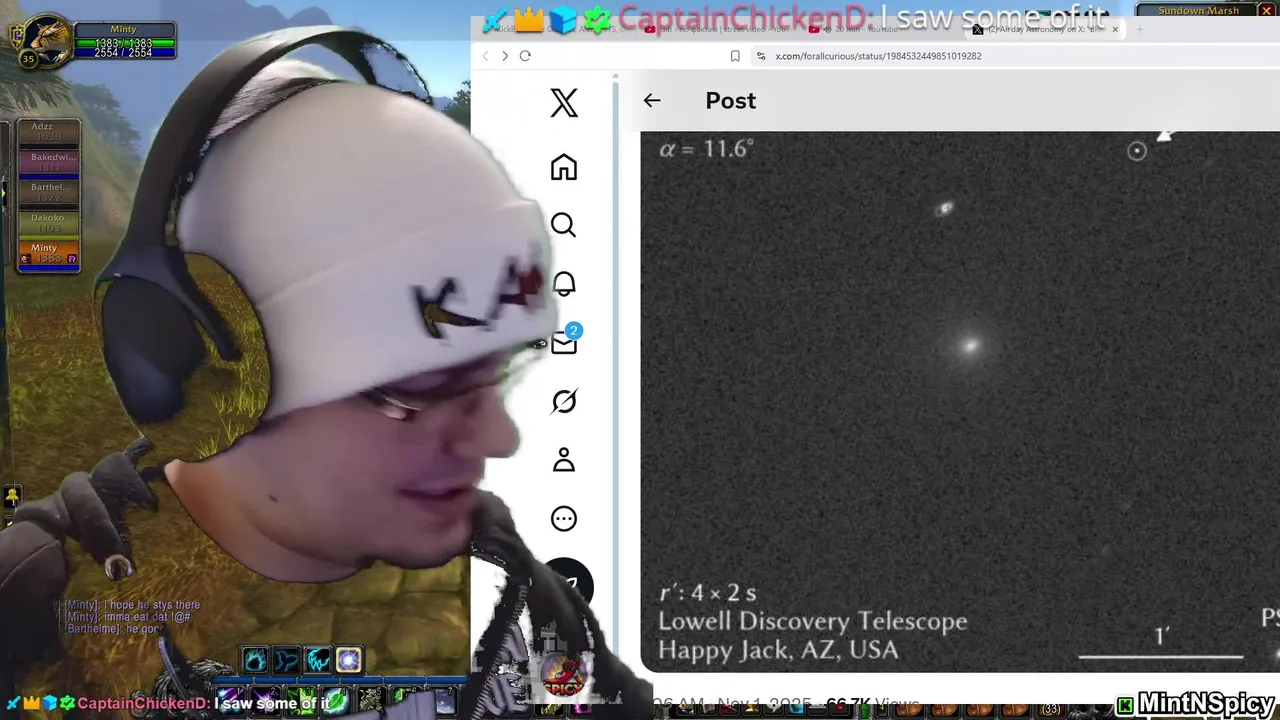Activate the second stance bar icon
The height and width of the screenshot is (720, 1280).
coord(287,660)
